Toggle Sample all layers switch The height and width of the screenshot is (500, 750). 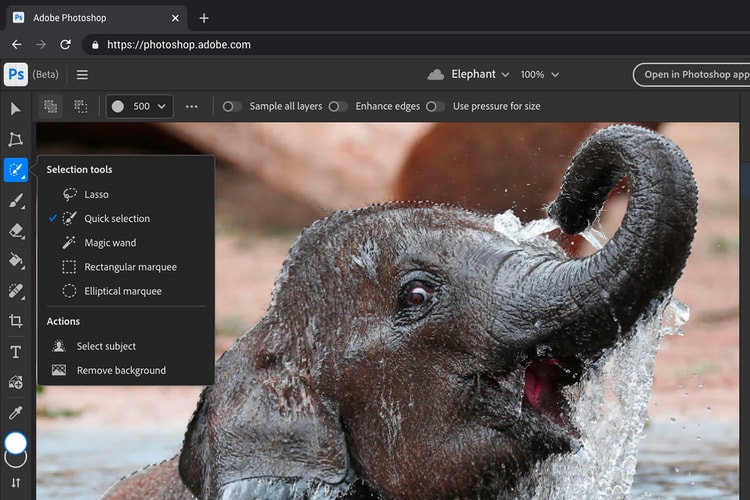pos(232,106)
